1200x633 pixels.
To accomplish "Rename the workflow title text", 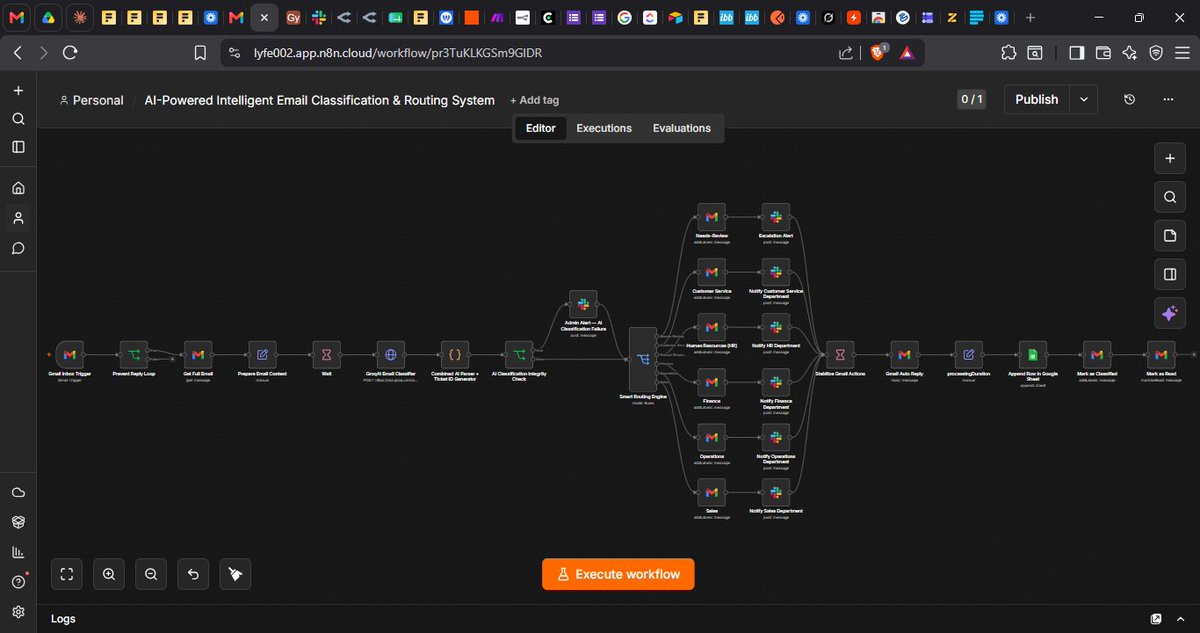I will coord(320,100).
